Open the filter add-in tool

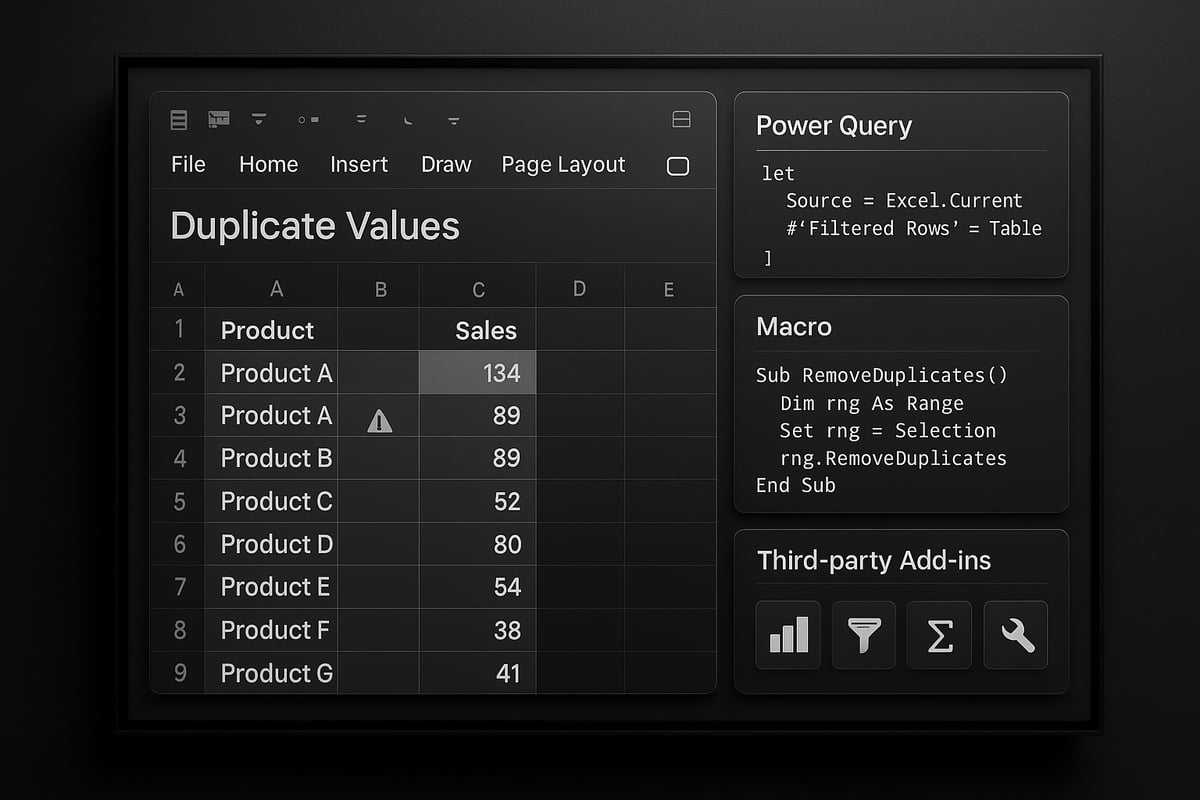coord(863,634)
